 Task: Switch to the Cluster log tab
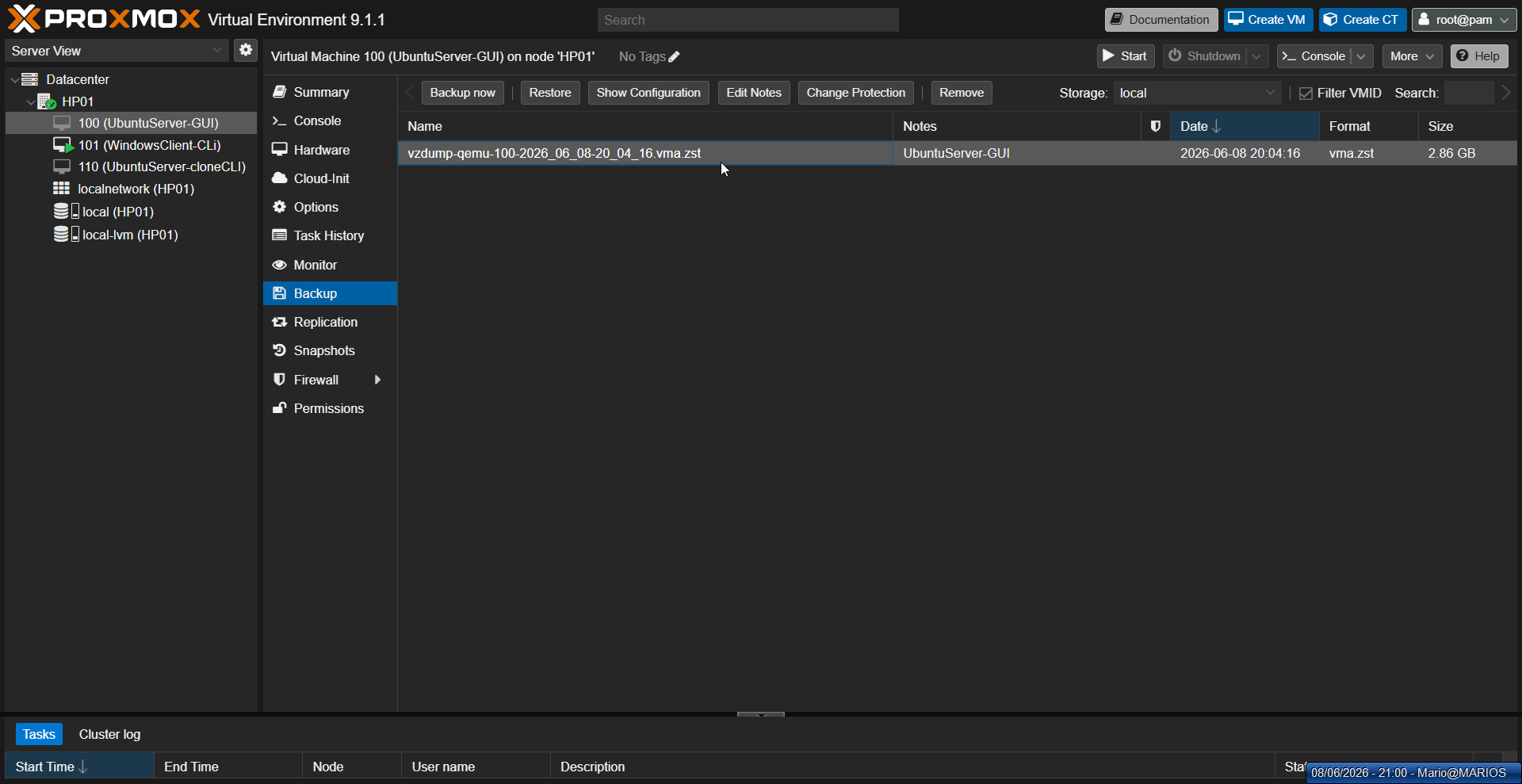point(109,734)
